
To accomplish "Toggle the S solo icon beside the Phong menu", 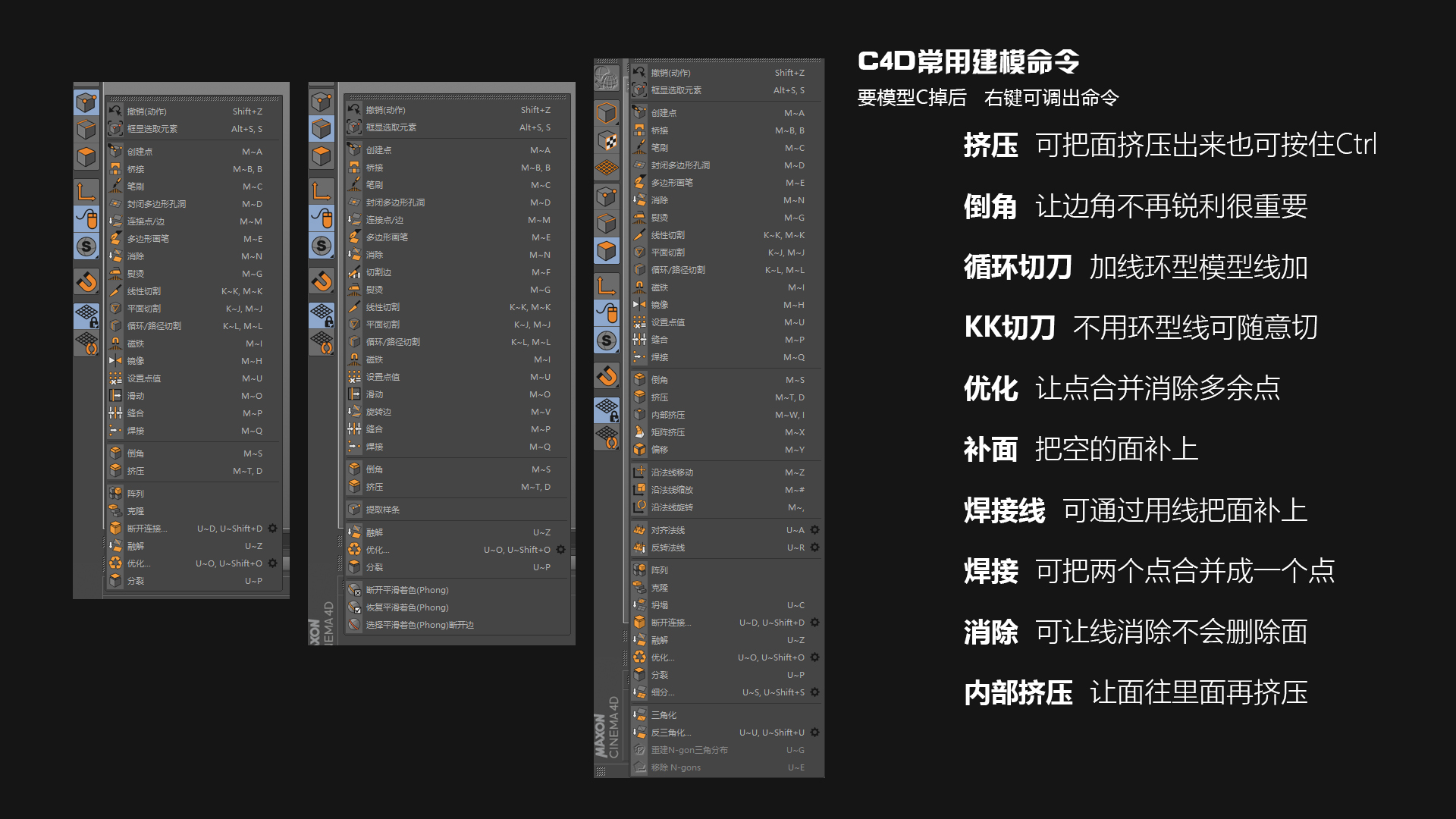I will click(322, 246).
